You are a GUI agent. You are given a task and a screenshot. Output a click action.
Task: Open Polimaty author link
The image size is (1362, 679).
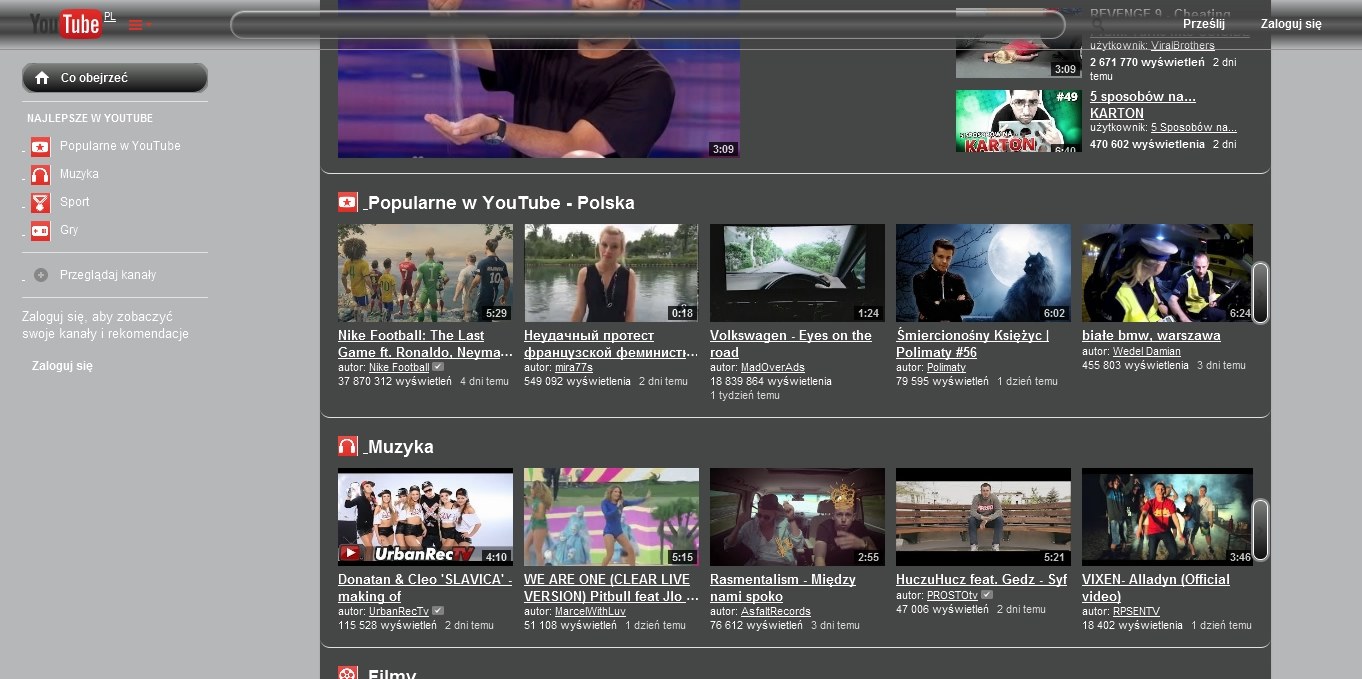(946, 367)
